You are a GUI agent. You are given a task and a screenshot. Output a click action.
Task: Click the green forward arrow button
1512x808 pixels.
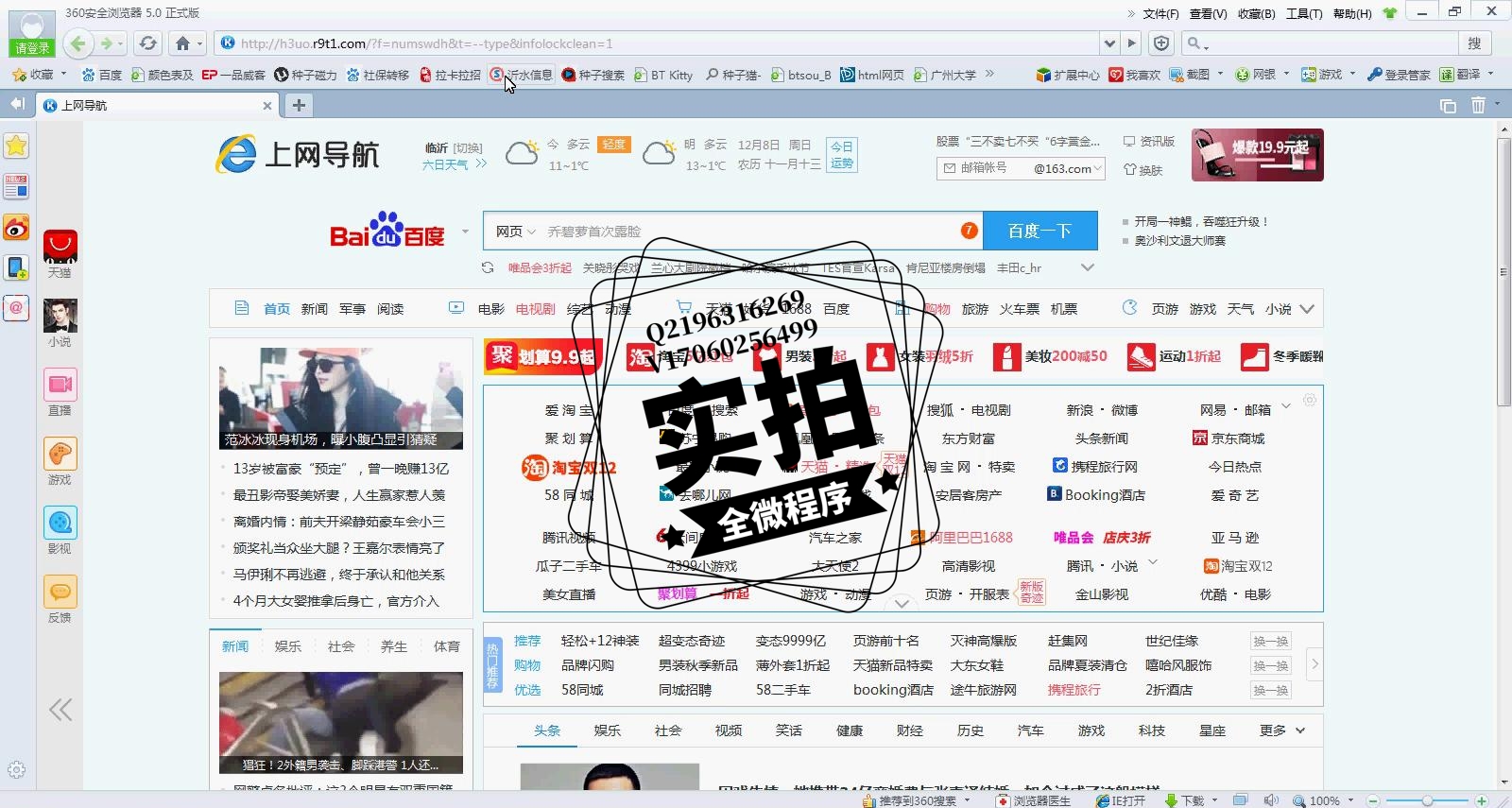(107, 43)
